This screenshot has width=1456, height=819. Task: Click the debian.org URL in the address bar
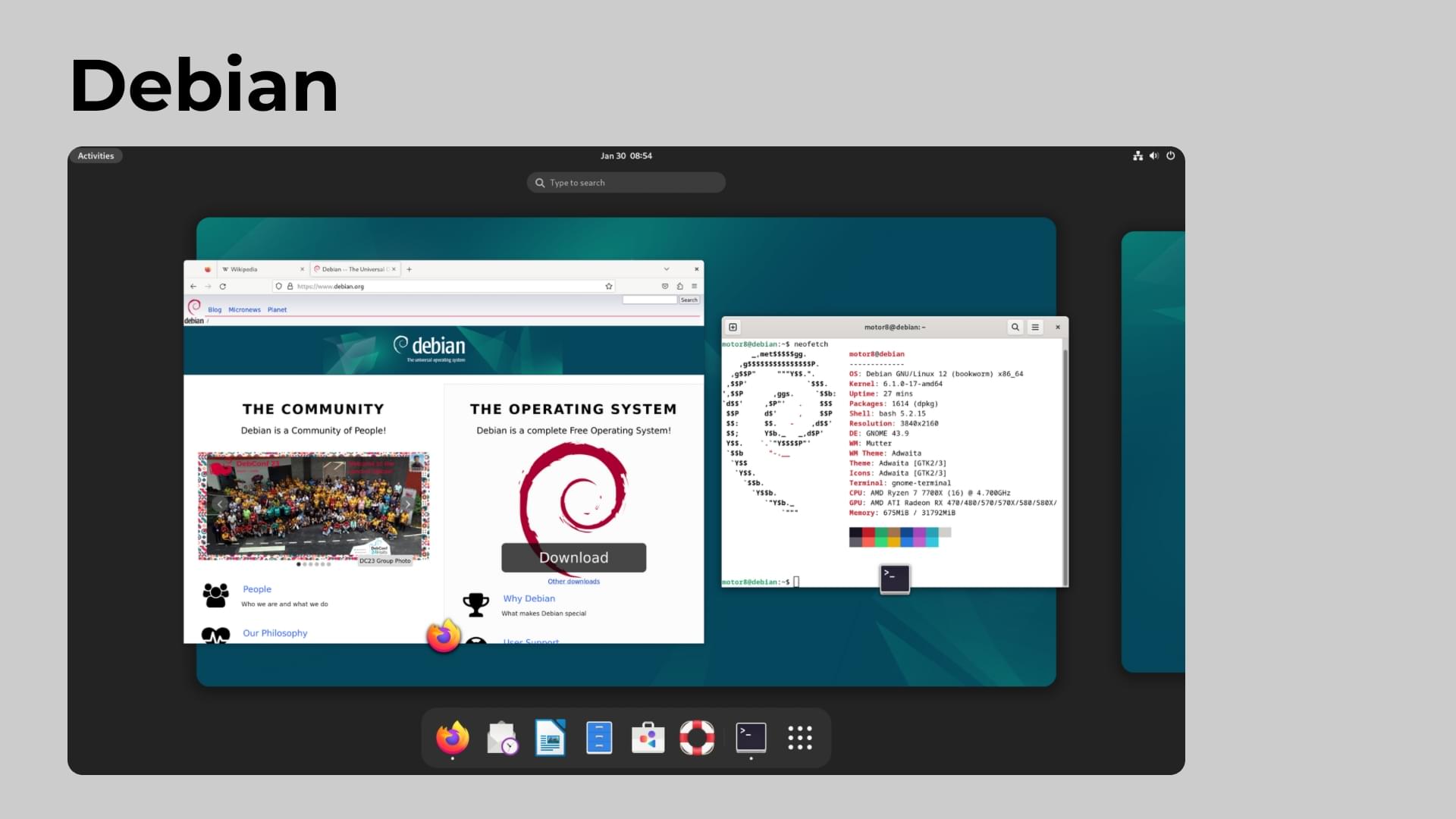(331, 287)
